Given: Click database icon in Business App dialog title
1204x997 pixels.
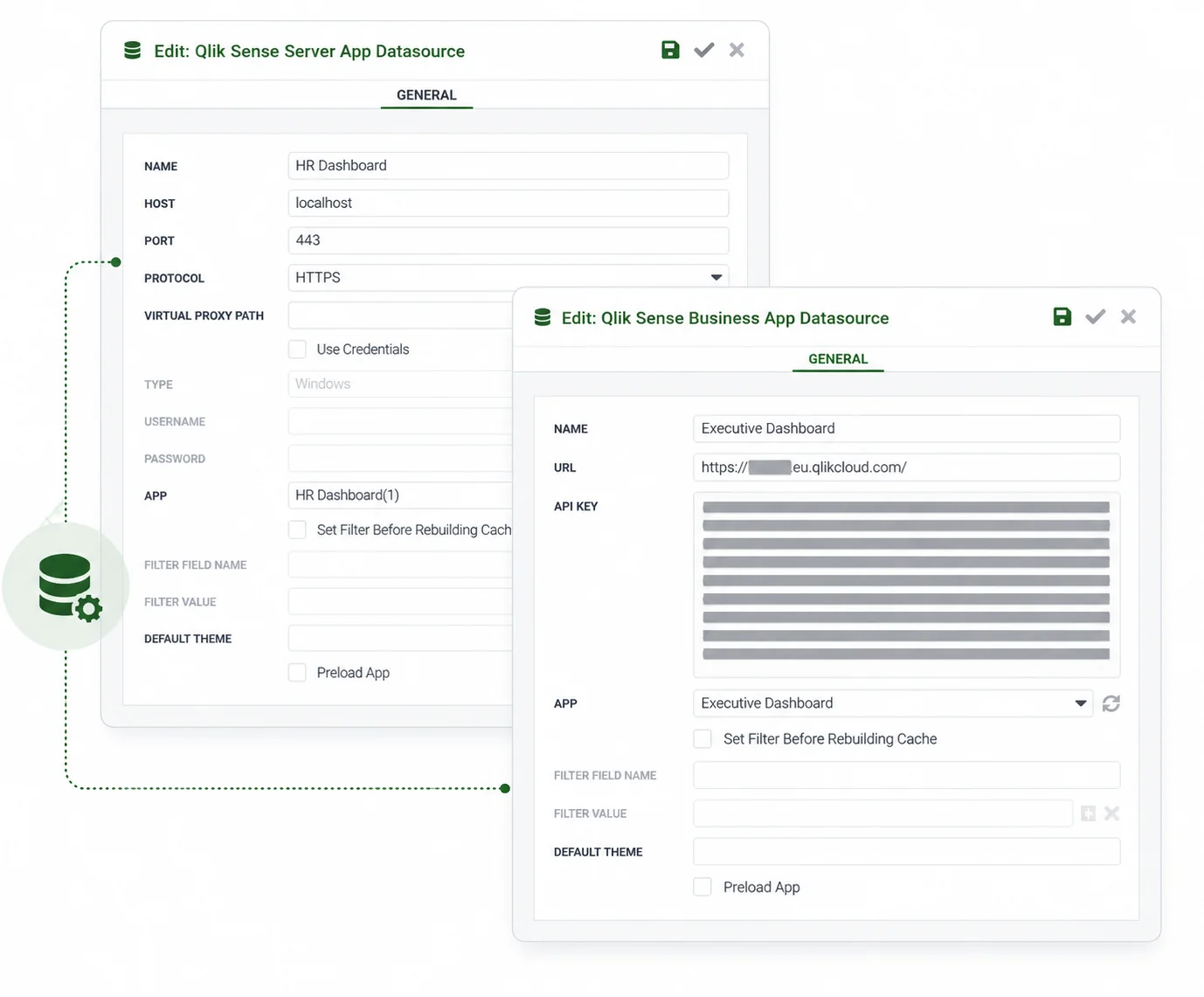Looking at the screenshot, I should tap(543, 317).
